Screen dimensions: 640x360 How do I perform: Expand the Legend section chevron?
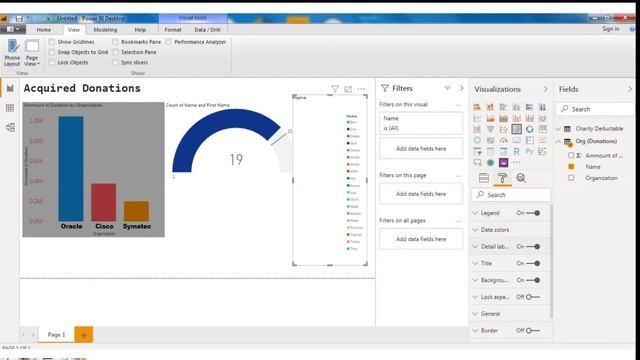[475, 213]
